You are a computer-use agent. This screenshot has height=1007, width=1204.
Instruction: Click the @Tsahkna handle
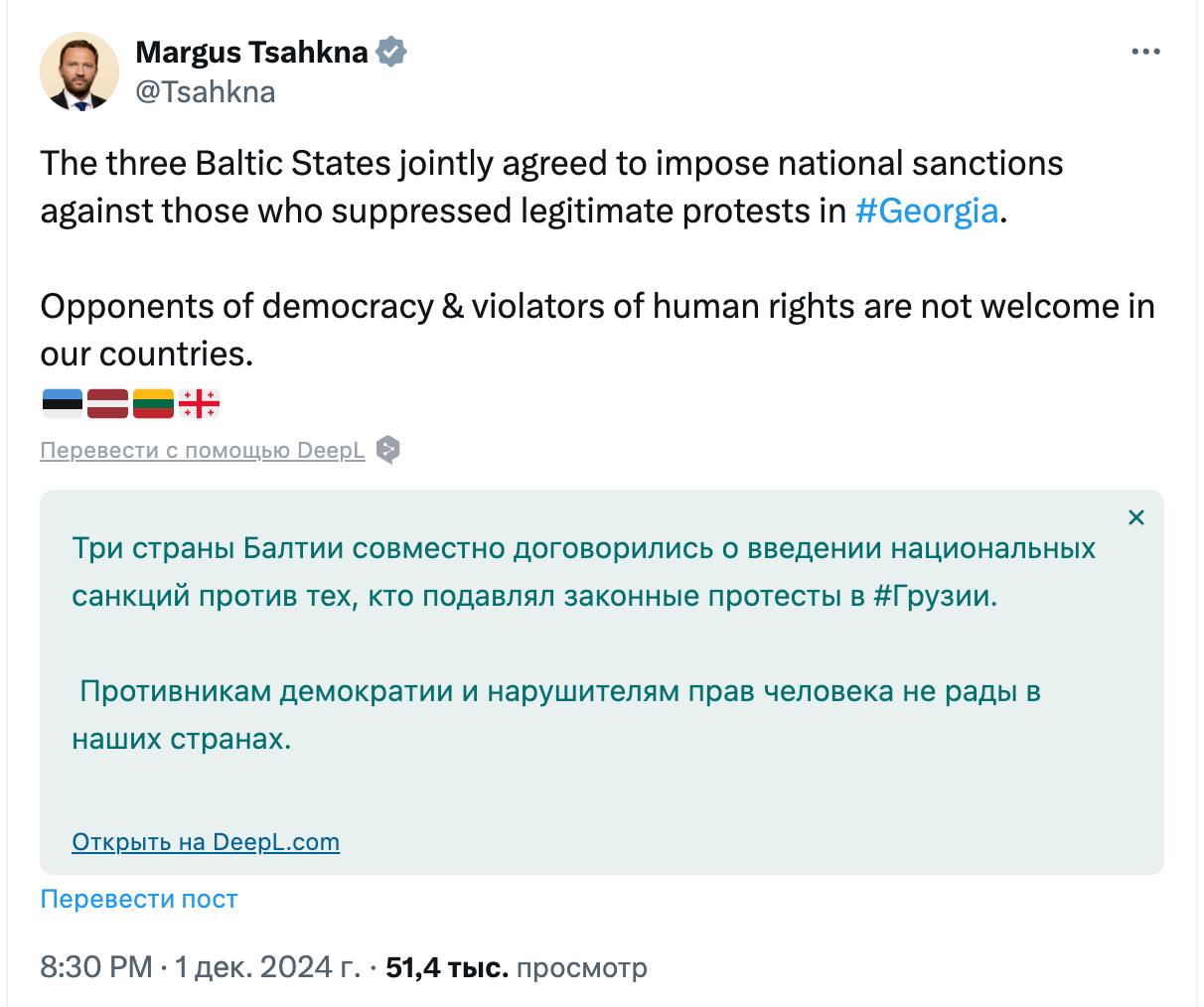point(205,91)
